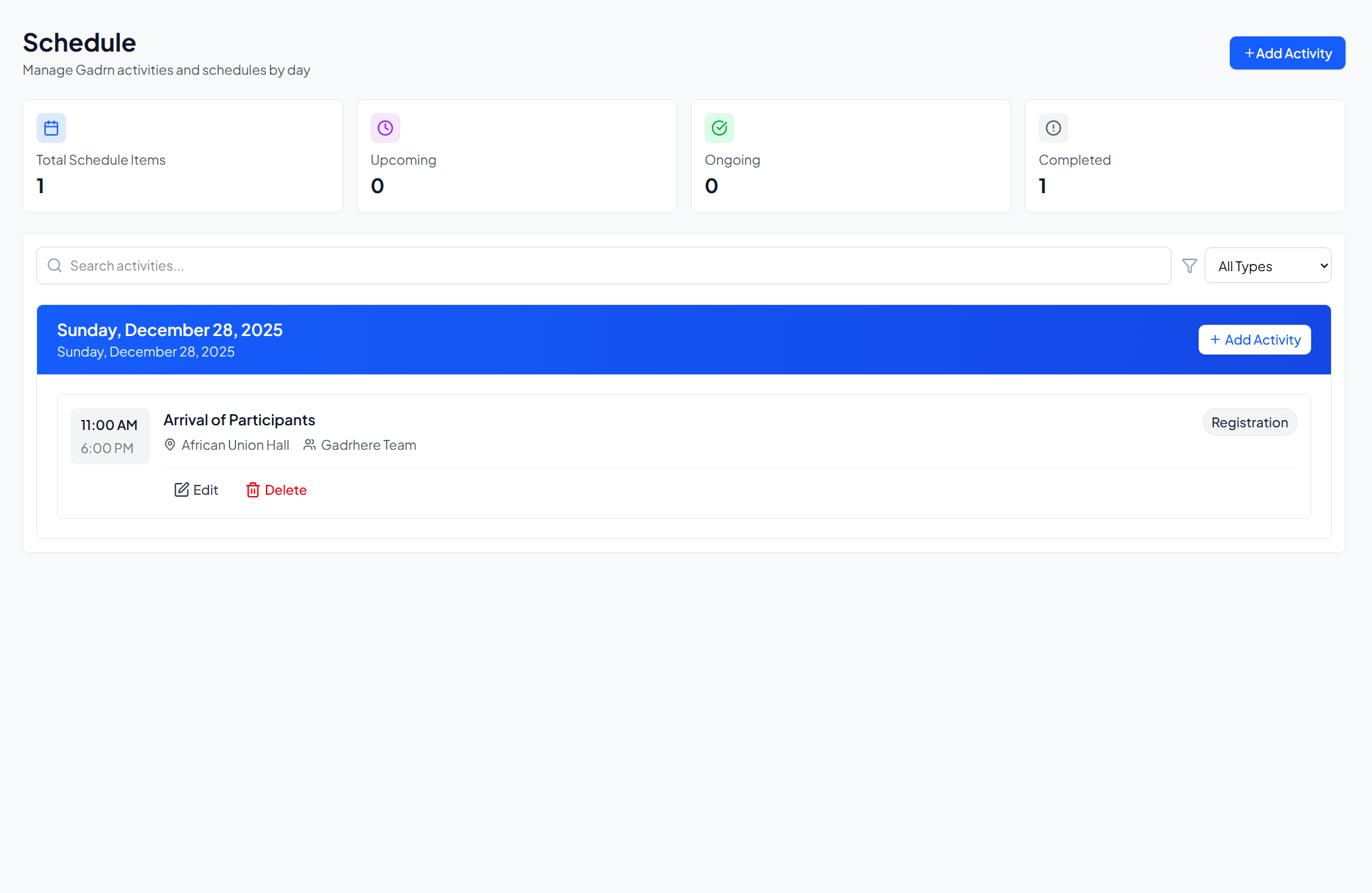
Task: Click the green check circle icon on Ongoing card
Action: (719, 128)
